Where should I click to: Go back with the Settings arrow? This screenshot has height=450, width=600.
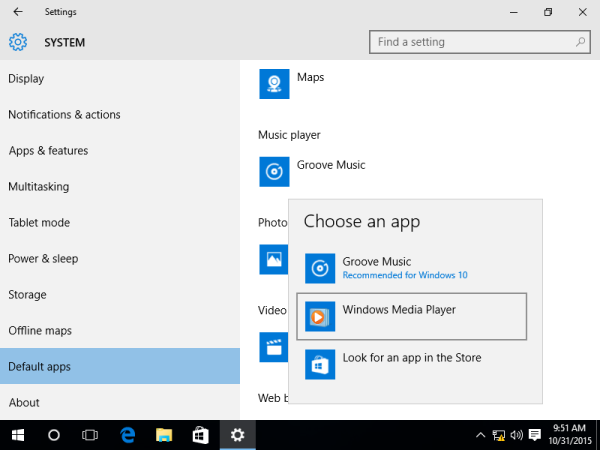click(x=18, y=12)
